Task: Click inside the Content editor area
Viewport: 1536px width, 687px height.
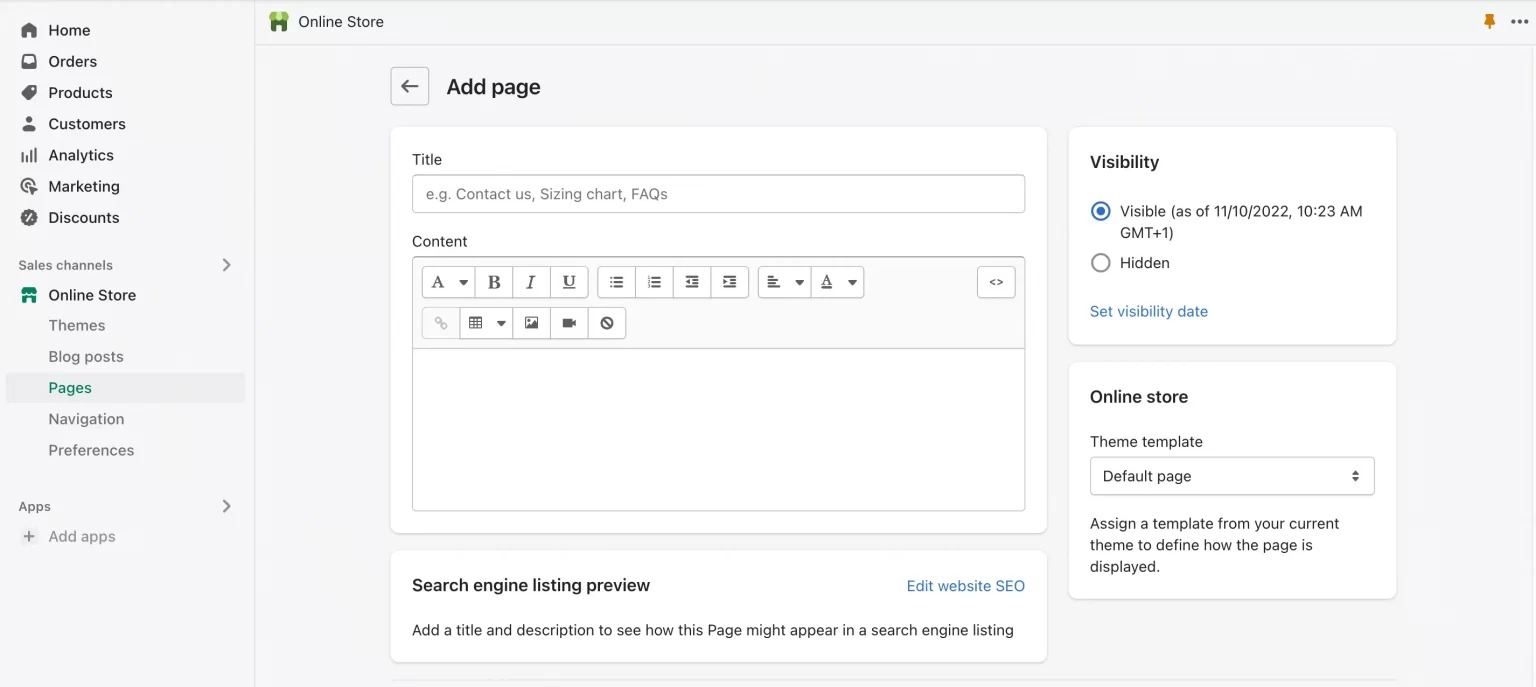Action: (718, 429)
